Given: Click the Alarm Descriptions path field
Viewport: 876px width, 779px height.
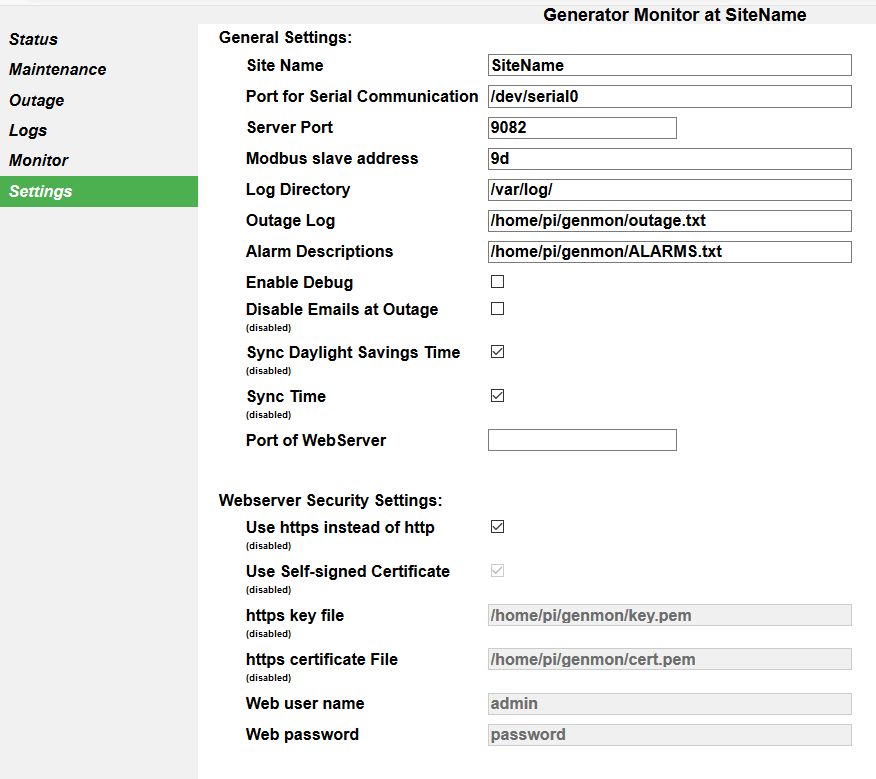Looking at the screenshot, I should pos(670,252).
